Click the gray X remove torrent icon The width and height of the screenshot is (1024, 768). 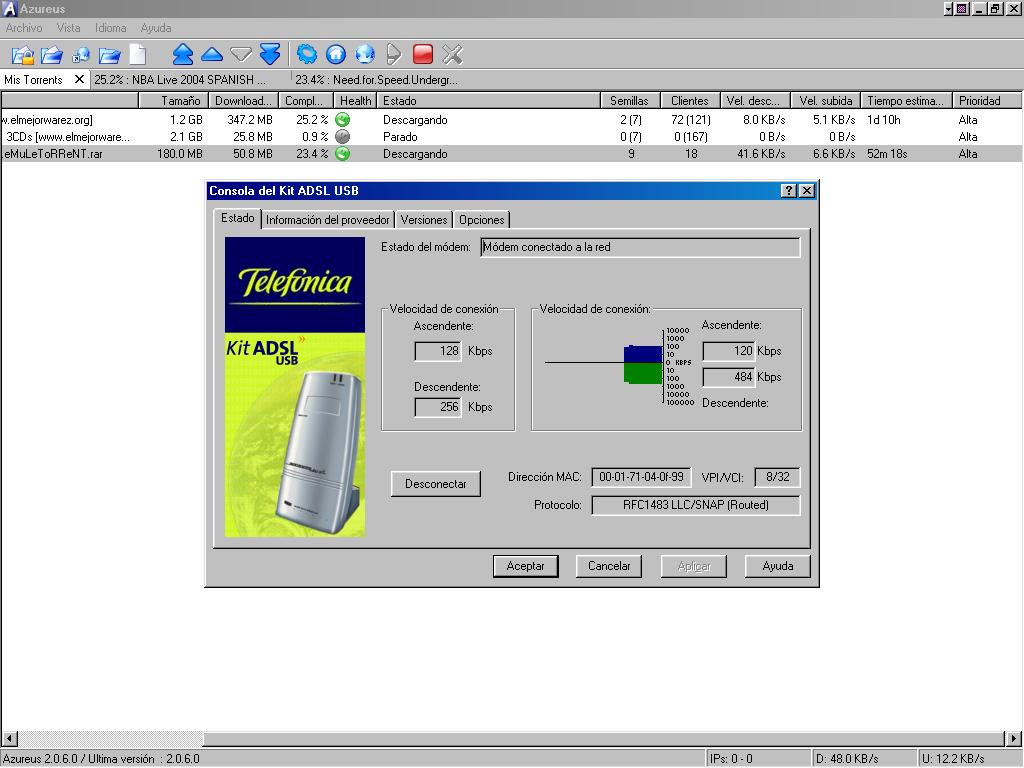click(452, 54)
